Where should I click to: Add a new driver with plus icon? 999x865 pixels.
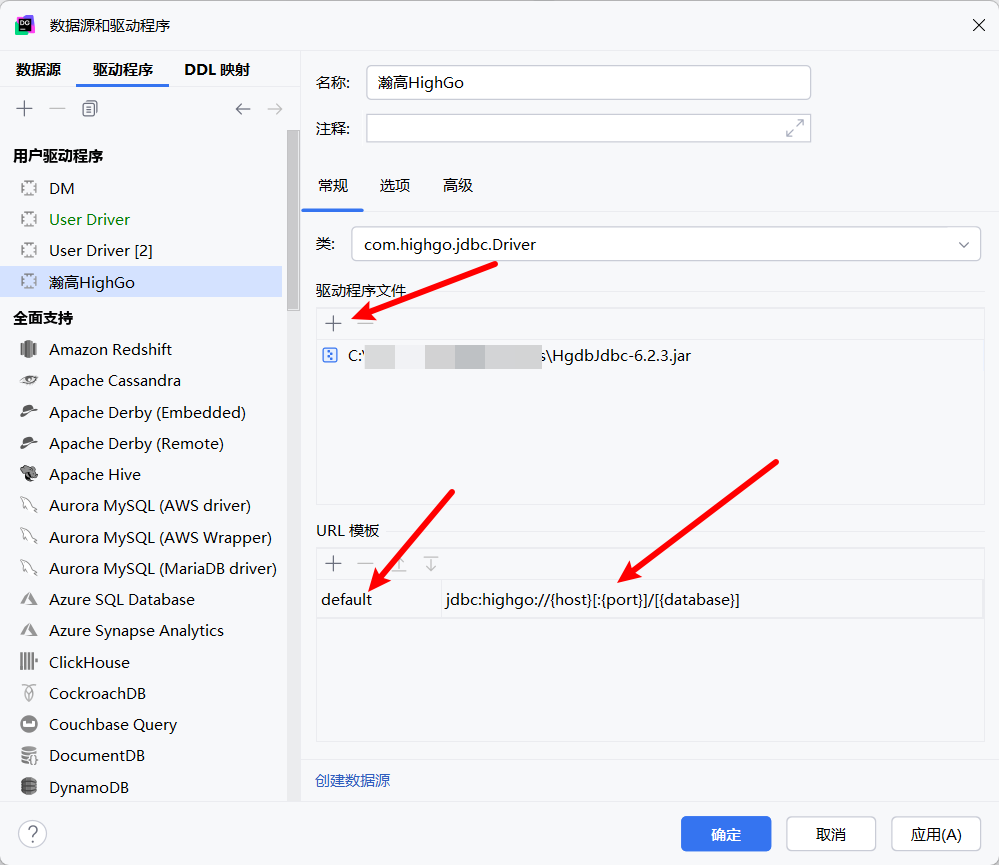click(24, 109)
